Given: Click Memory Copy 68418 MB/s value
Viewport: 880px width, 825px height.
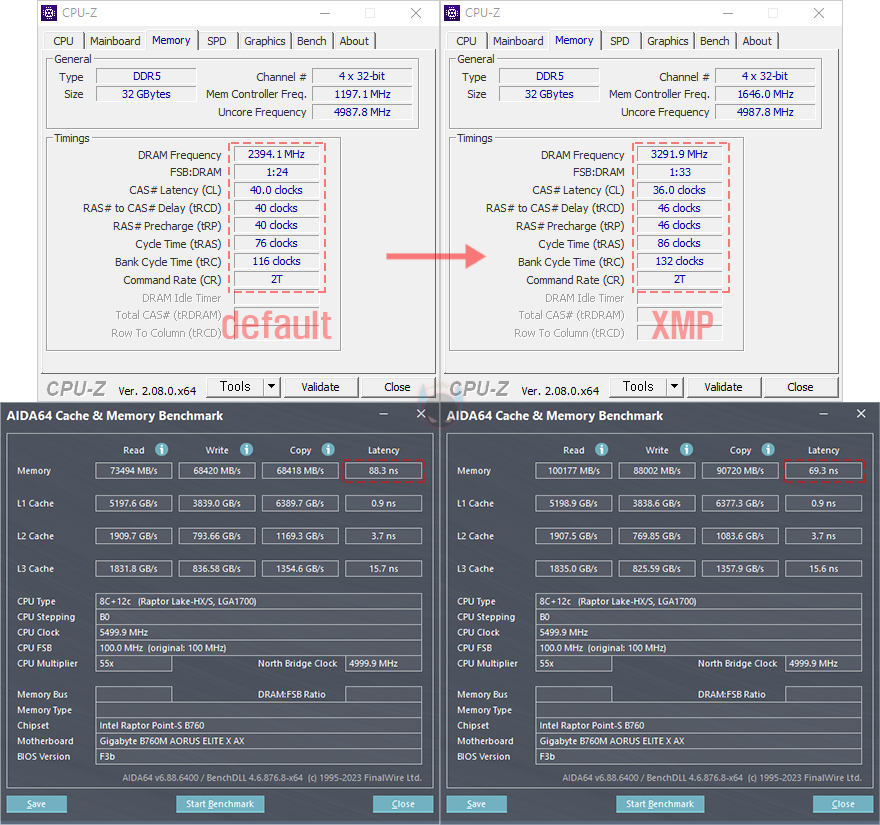Looking at the screenshot, I should (x=300, y=470).
